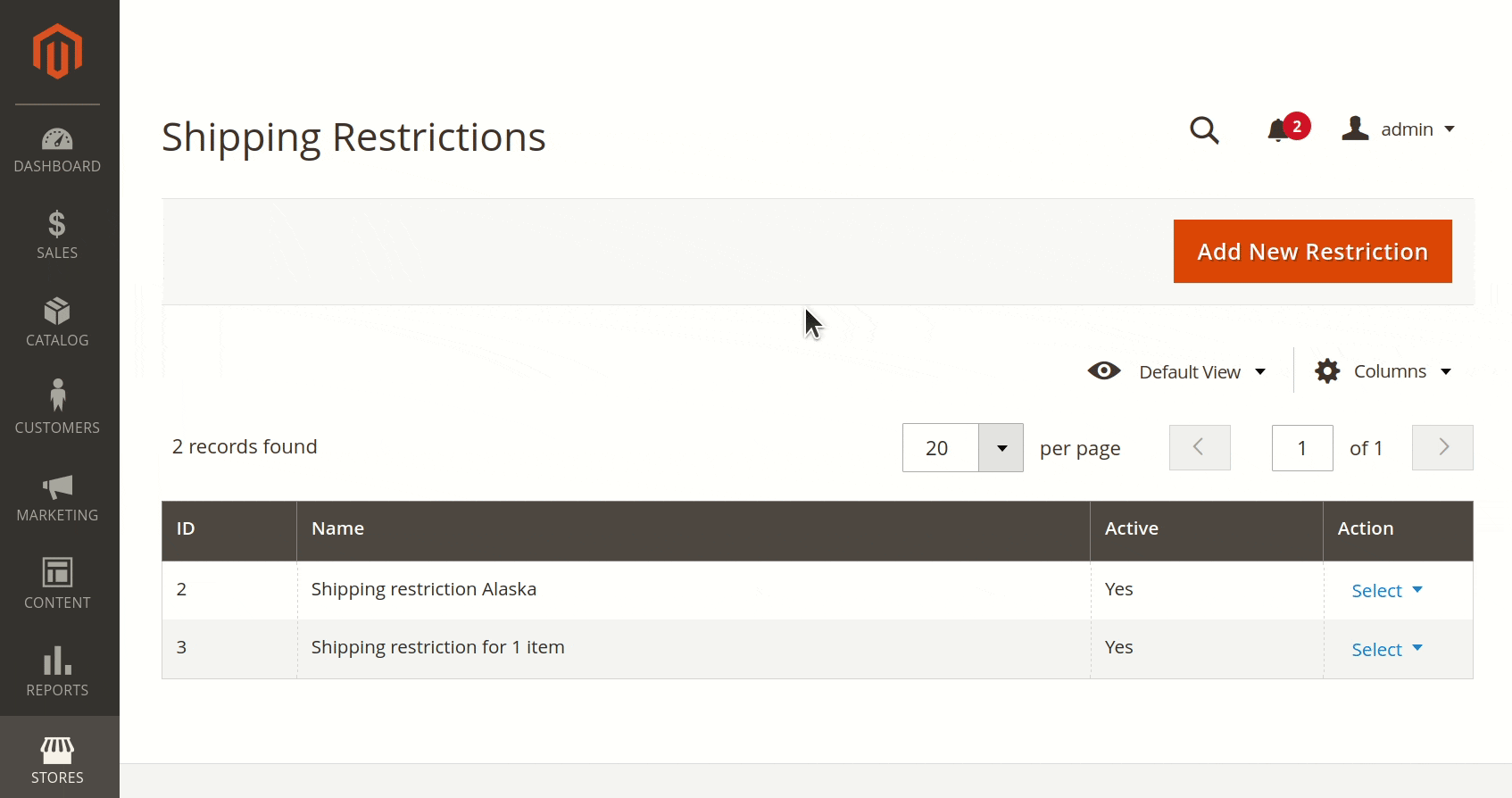Viewport: 1512px width, 798px height.
Task: Open Select action for 1 item restriction
Action: point(1386,650)
